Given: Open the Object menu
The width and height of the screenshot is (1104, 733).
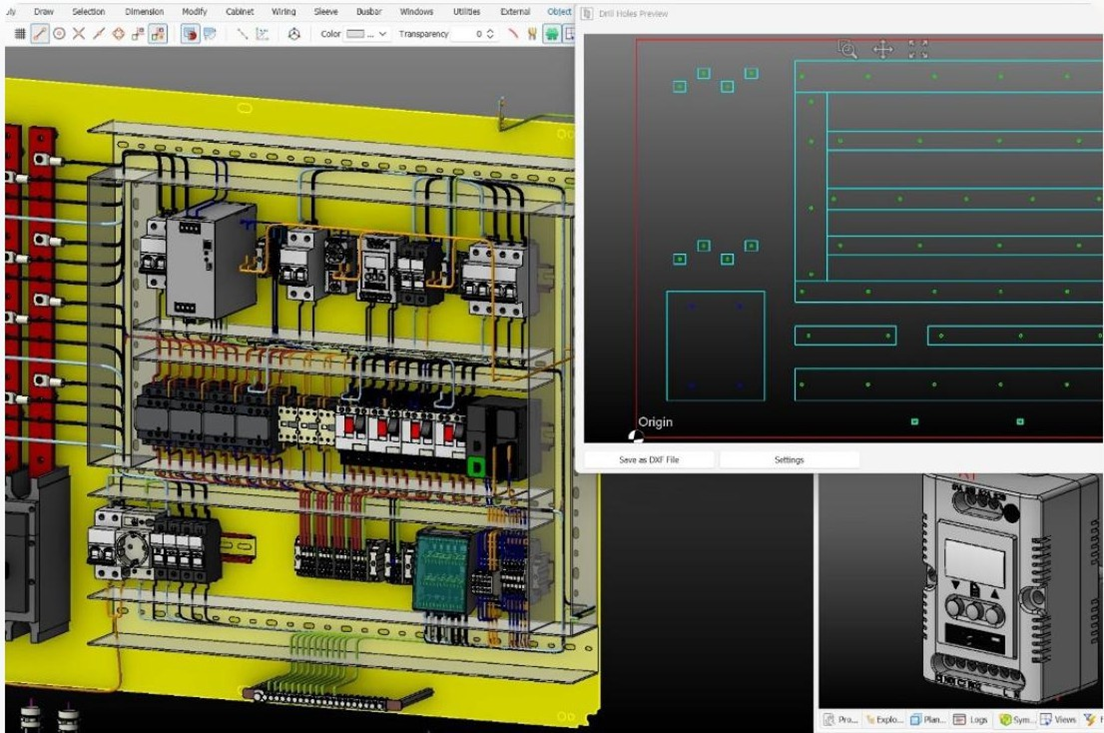Looking at the screenshot, I should (559, 11).
